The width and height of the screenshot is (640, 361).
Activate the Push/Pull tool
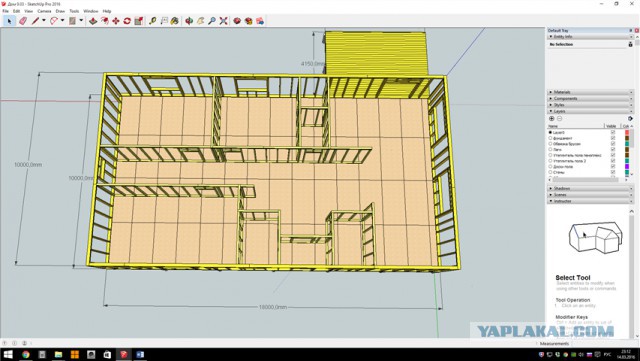(93, 20)
